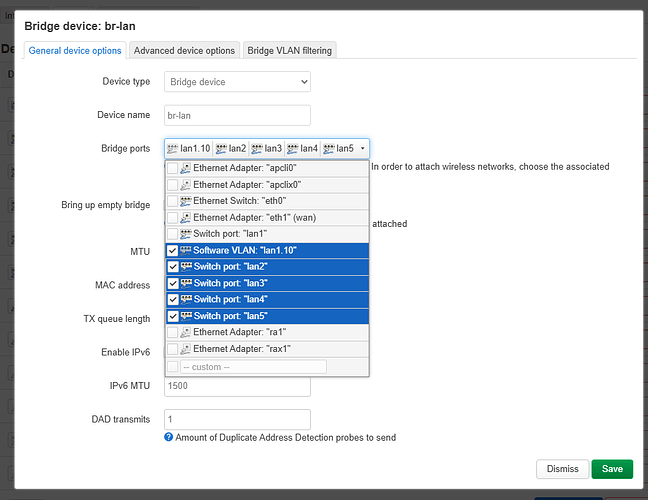Check the eth1 (wan) checkbox
Screen dimensions: 648x500
[172, 217]
